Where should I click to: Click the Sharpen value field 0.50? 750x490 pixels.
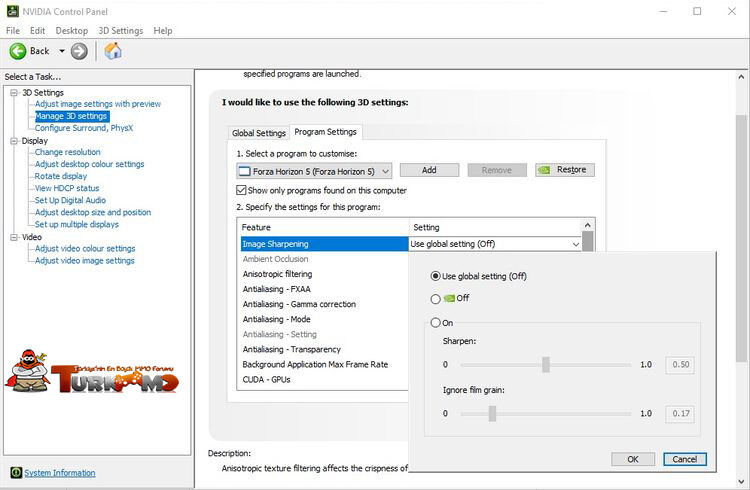point(680,365)
